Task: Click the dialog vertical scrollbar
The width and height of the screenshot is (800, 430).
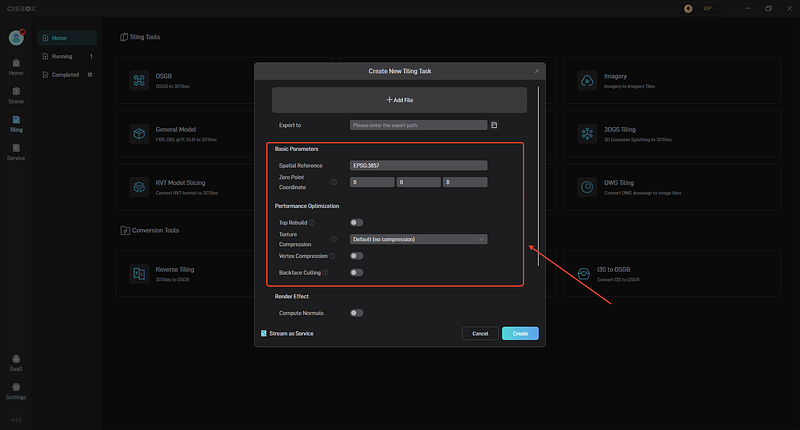Action: [538, 176]
